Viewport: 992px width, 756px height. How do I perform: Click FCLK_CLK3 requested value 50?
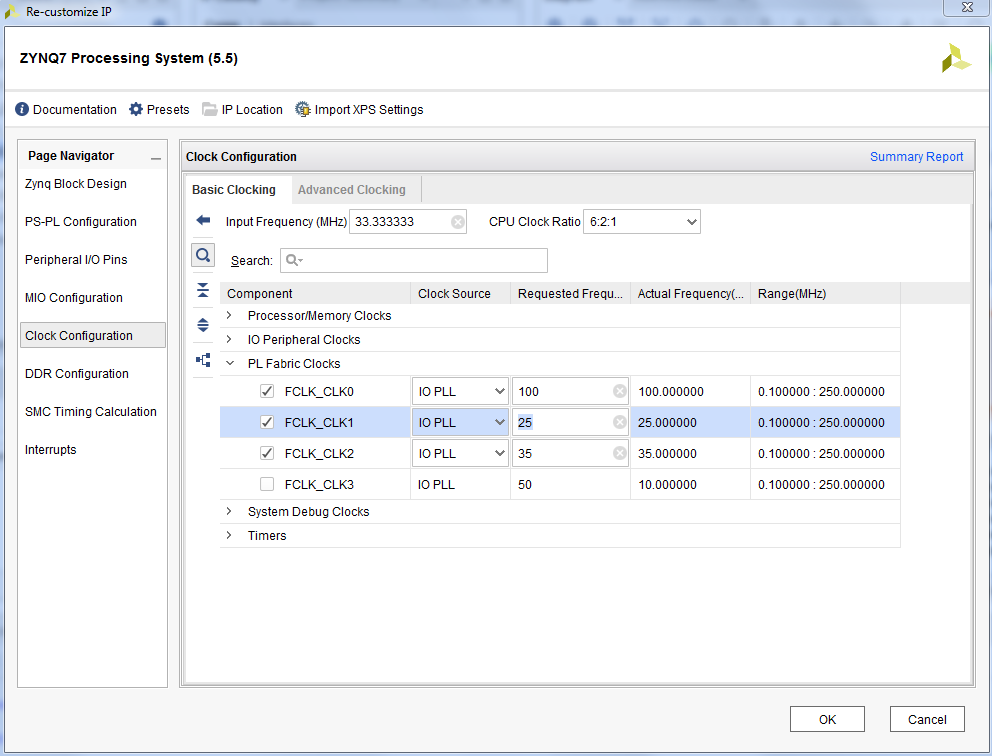tap(524, 485)
